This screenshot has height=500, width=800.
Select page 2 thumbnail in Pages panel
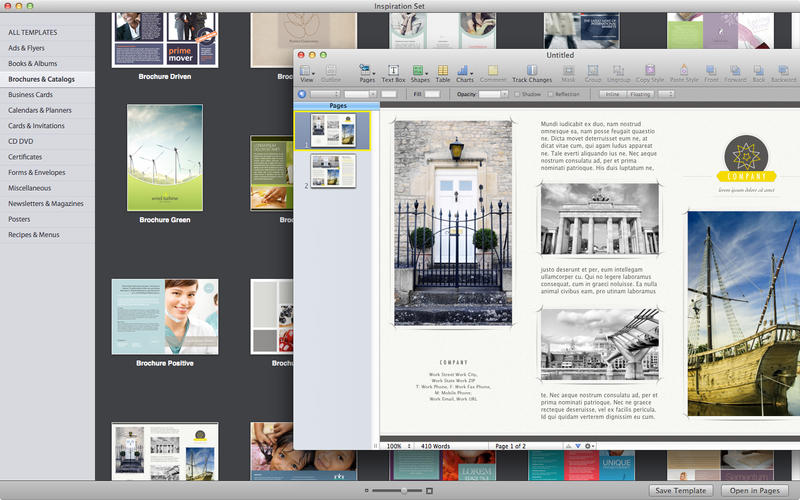(x=332, y=170)
